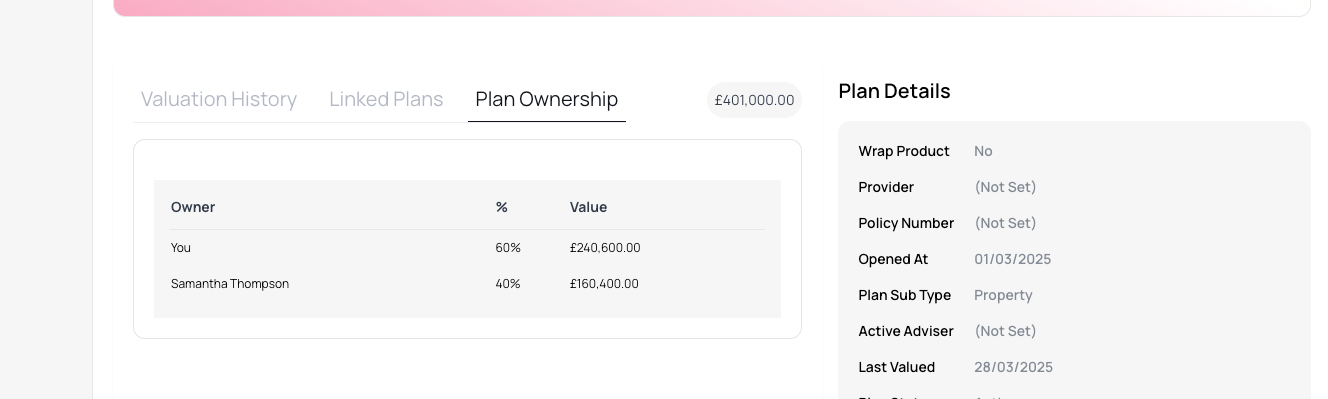Click the Value column header
The height and width of the screenshot is (399, 1328).
tap(588, 207)
